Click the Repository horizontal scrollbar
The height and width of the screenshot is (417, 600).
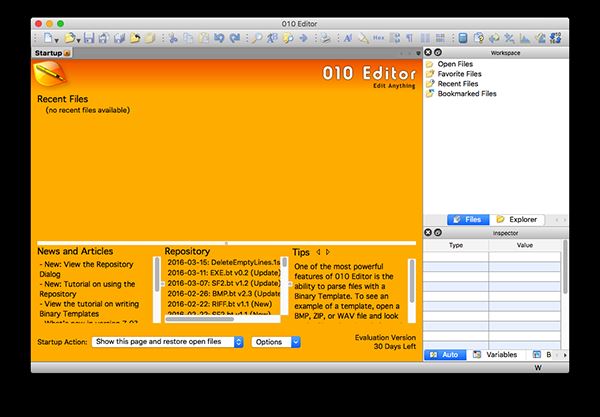point(223,319)
